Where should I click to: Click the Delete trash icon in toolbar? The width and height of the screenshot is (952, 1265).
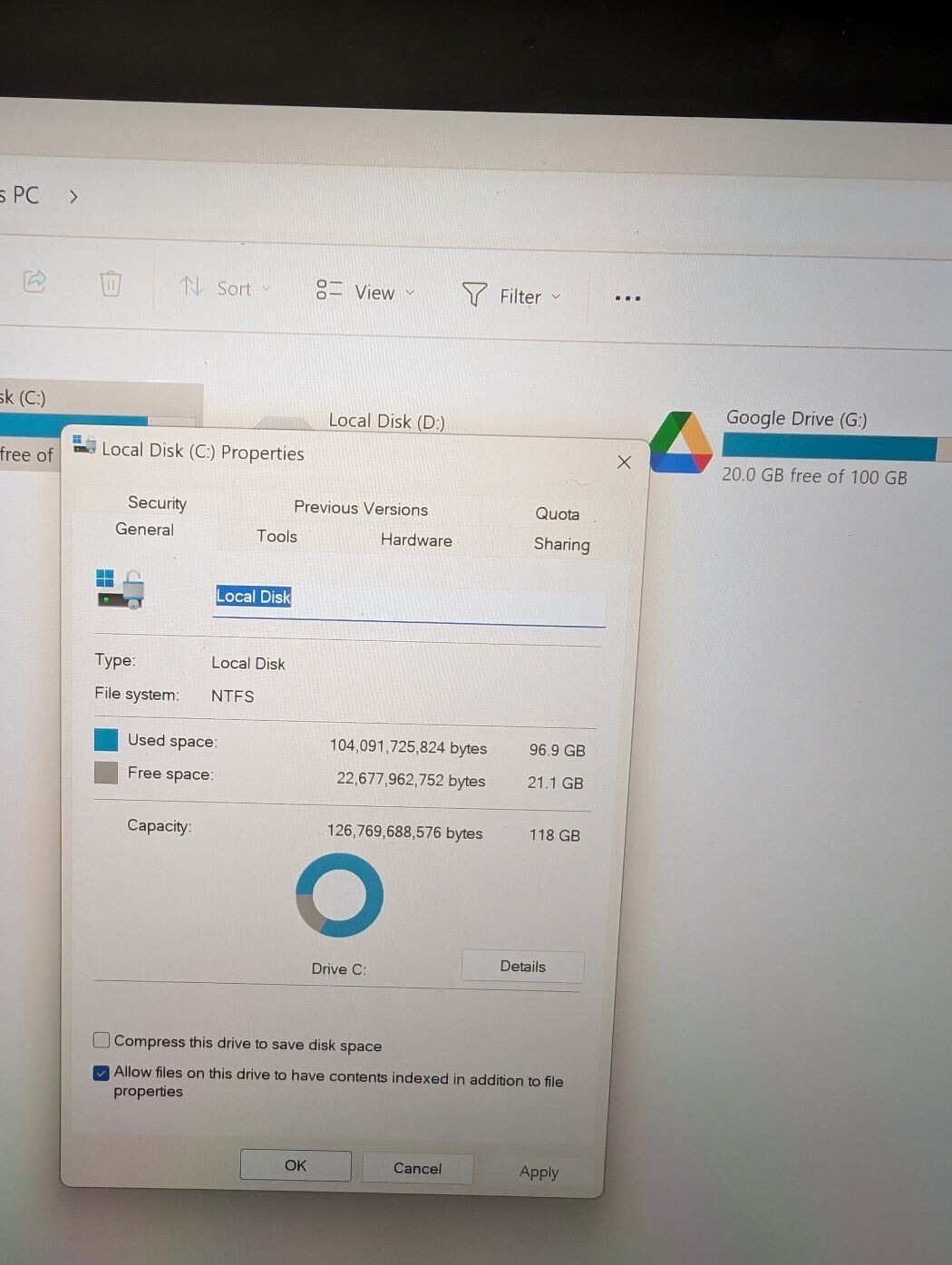pyautogui.click(x=111, y=284)
